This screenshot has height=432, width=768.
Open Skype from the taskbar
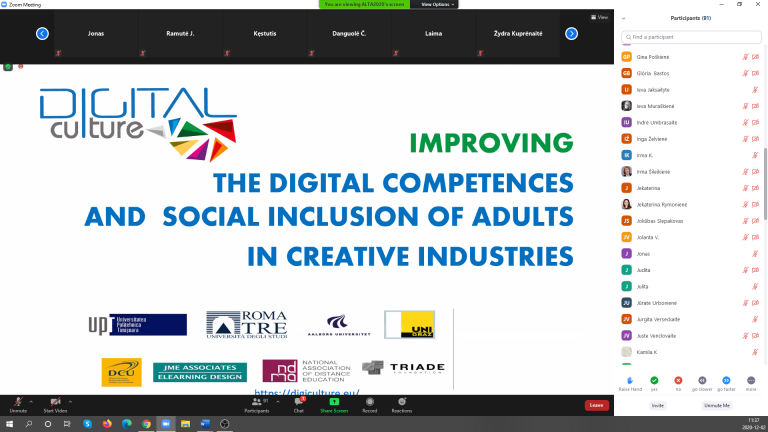(x=87, y=424)
